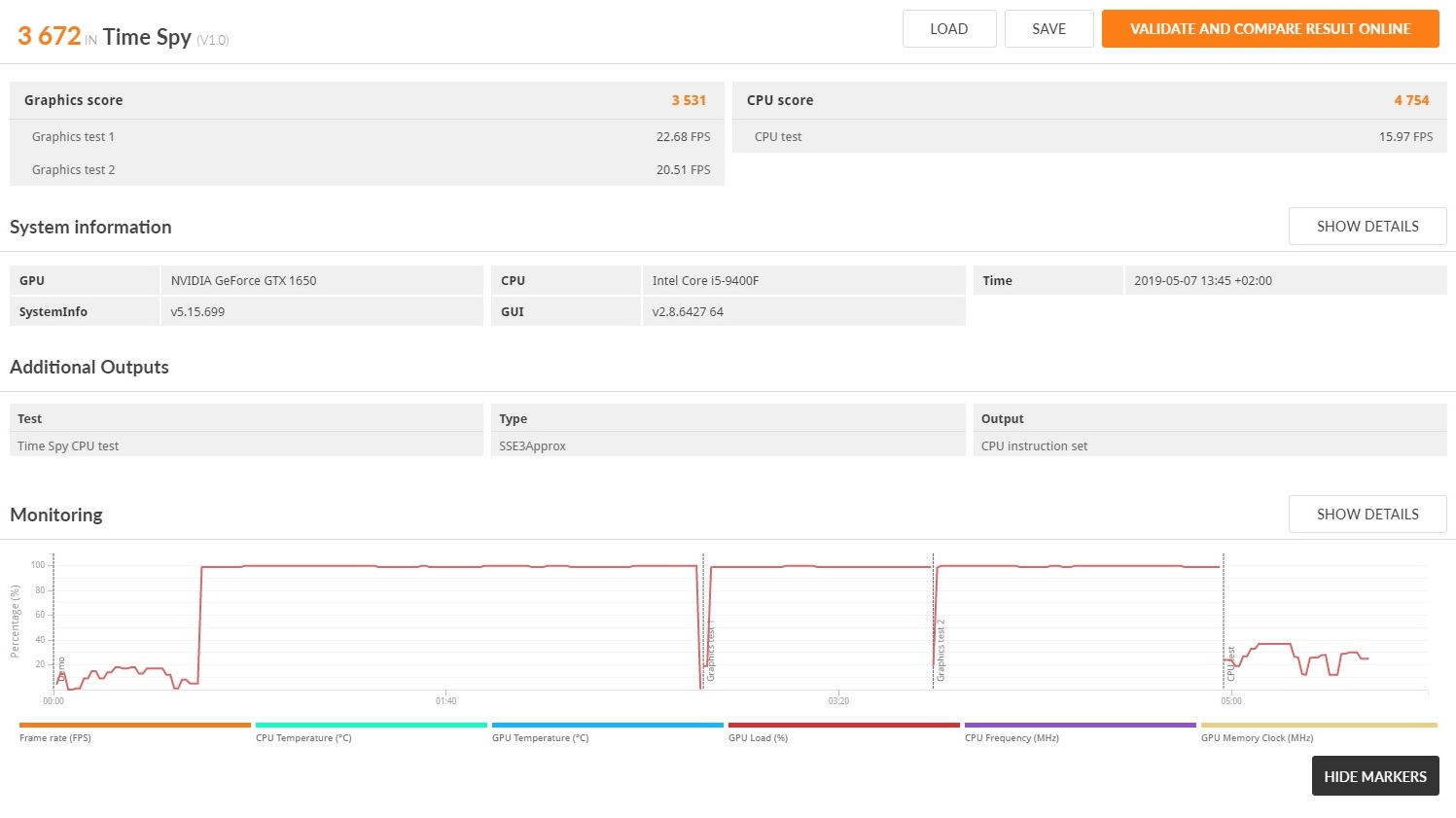
Task: Click Graphics test 2 result 20.51 FPS
Action: (683, 170)
